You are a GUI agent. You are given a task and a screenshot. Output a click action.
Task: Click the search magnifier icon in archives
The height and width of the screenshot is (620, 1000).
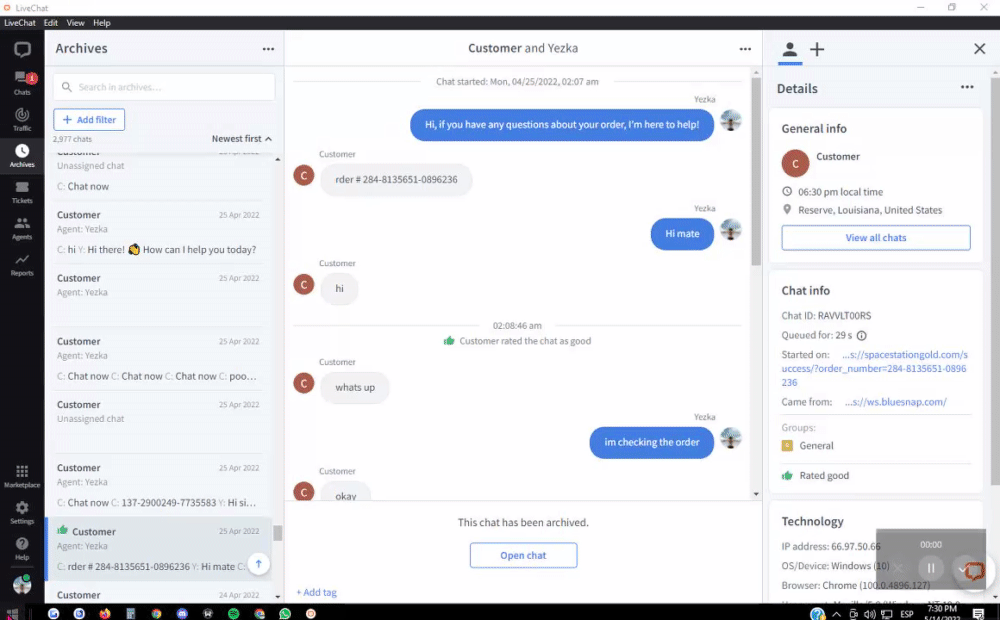(67, 87)
